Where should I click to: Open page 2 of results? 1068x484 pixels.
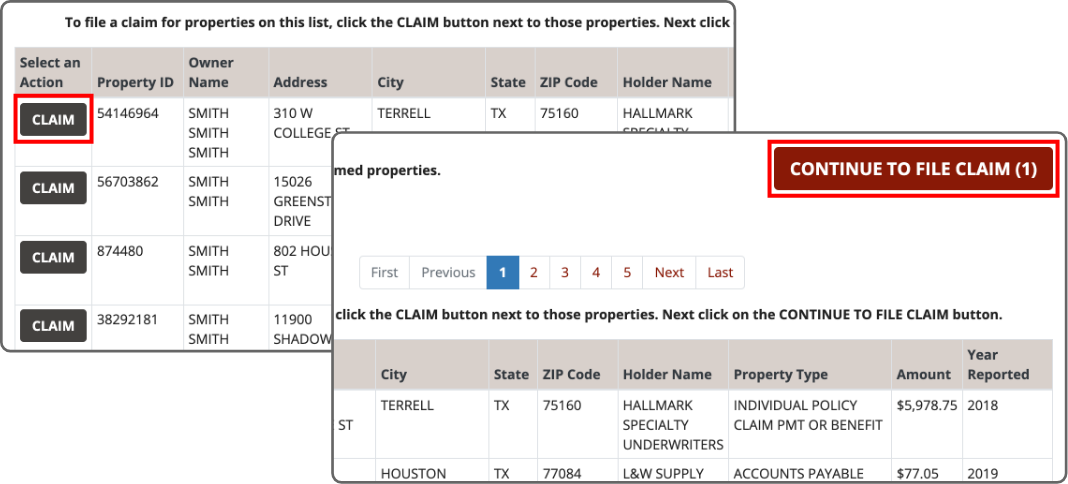(x=534, y=272)
